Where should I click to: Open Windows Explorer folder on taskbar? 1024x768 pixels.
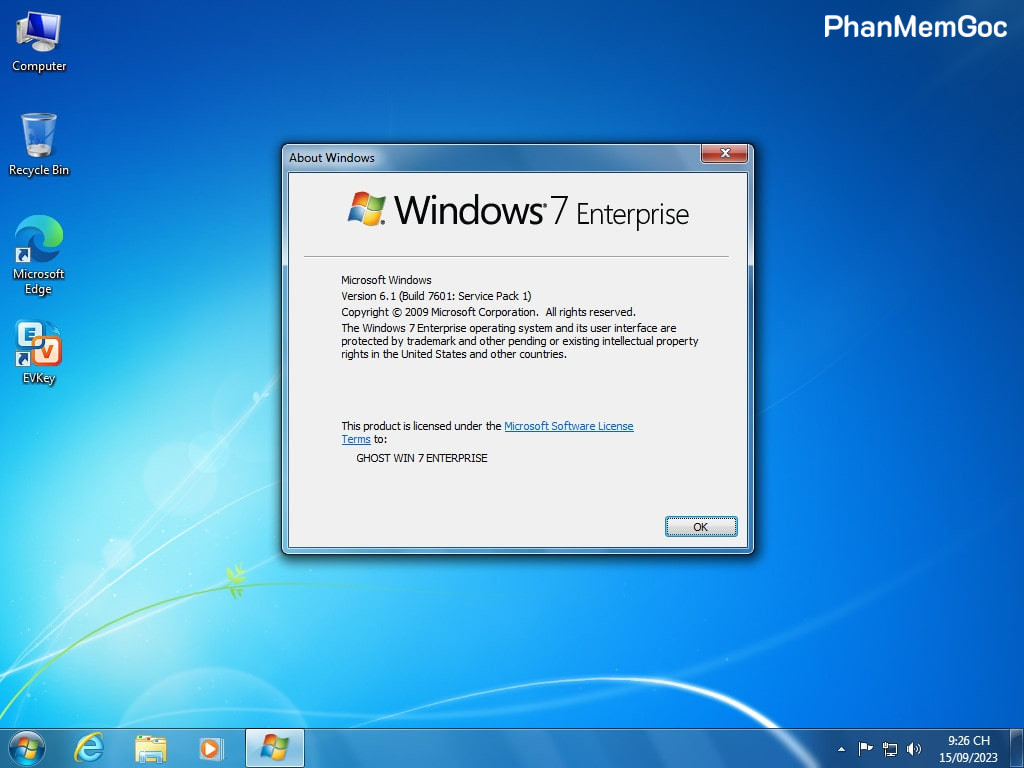151,747
